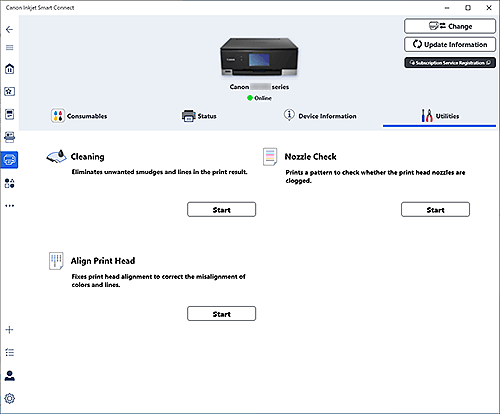Image resolution: width=500 pixels, height=414 pixels.
Task: Switch to the Status tab
Action: pyautogui.click(x=199, y=116)
